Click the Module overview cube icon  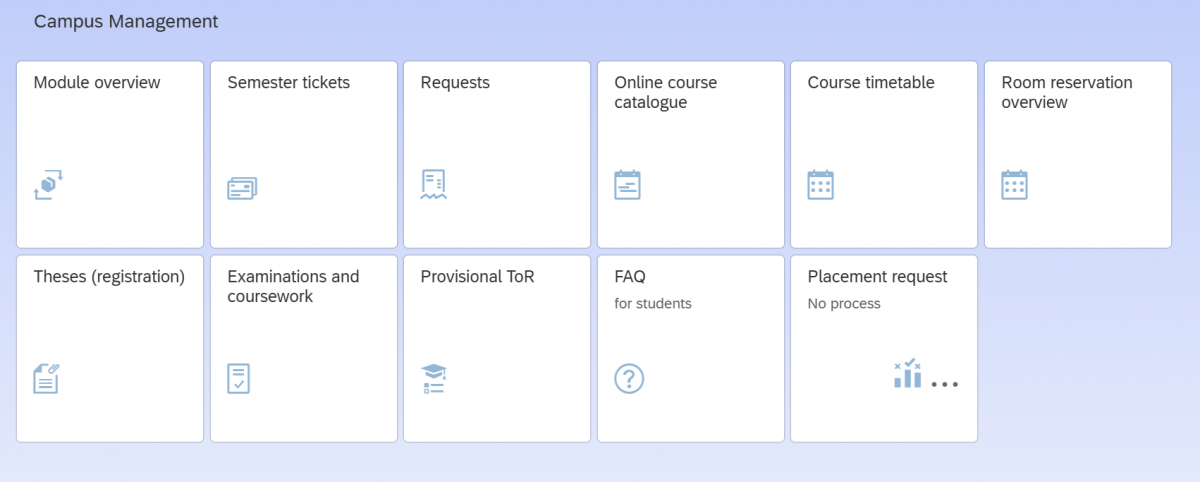48,185
